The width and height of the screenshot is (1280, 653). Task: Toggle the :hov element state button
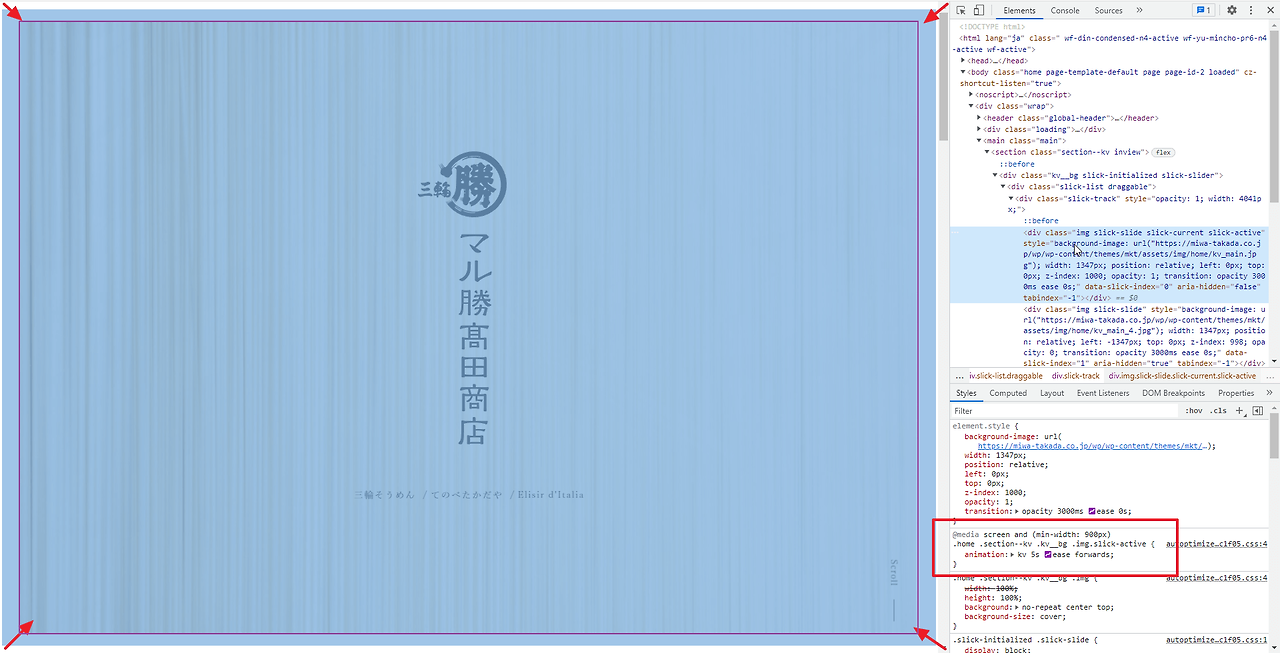coord(1193,411)
